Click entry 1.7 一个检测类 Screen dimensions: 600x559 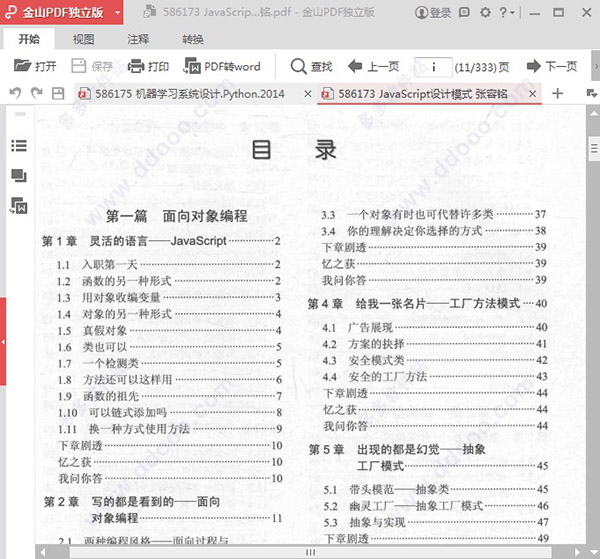pyautogui.click(x=170, y=363)
